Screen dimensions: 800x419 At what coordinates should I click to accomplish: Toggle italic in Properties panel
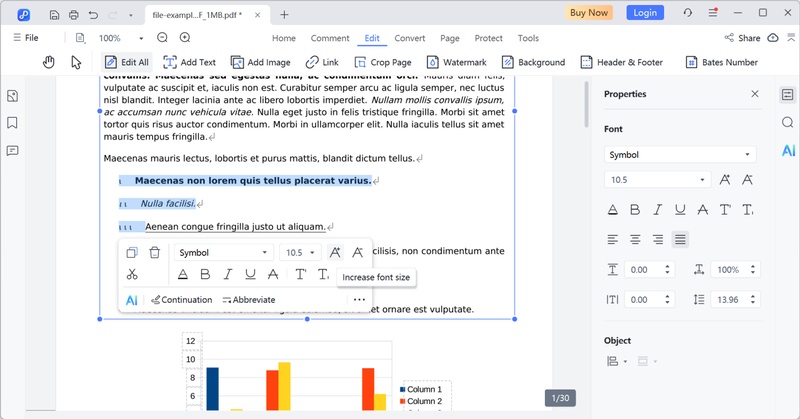point(658,210)
